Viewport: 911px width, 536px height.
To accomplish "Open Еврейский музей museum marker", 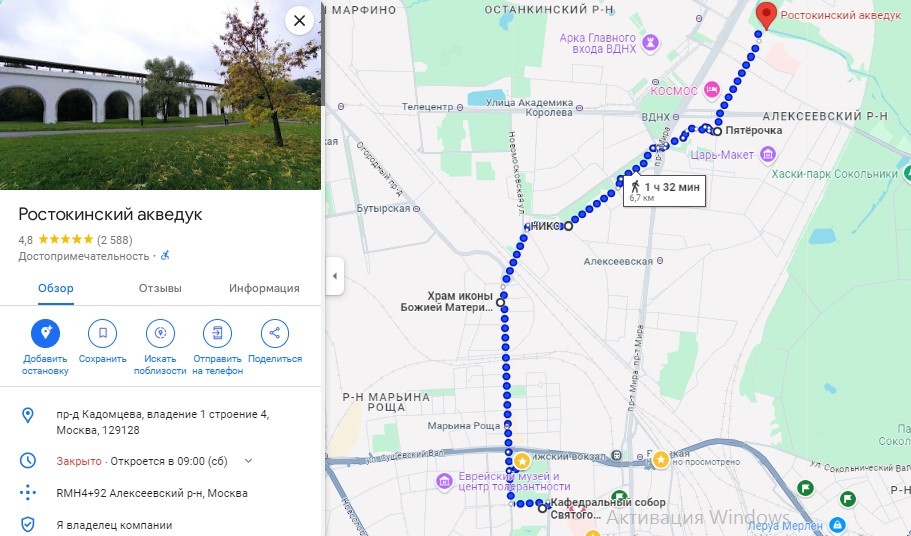I will [444, 481].
